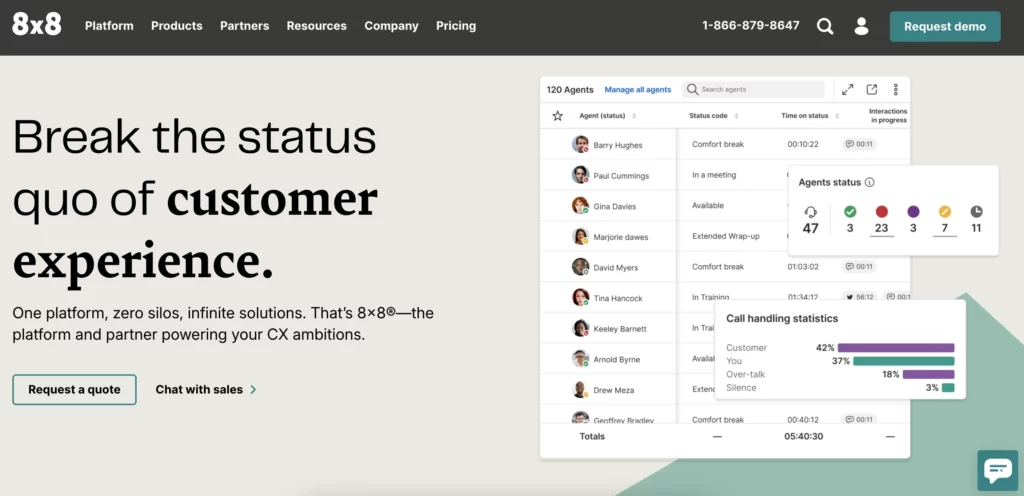Sort by Status code column arrows
The width and height of the screenshot is (1024, 496).
coord(736,116)
